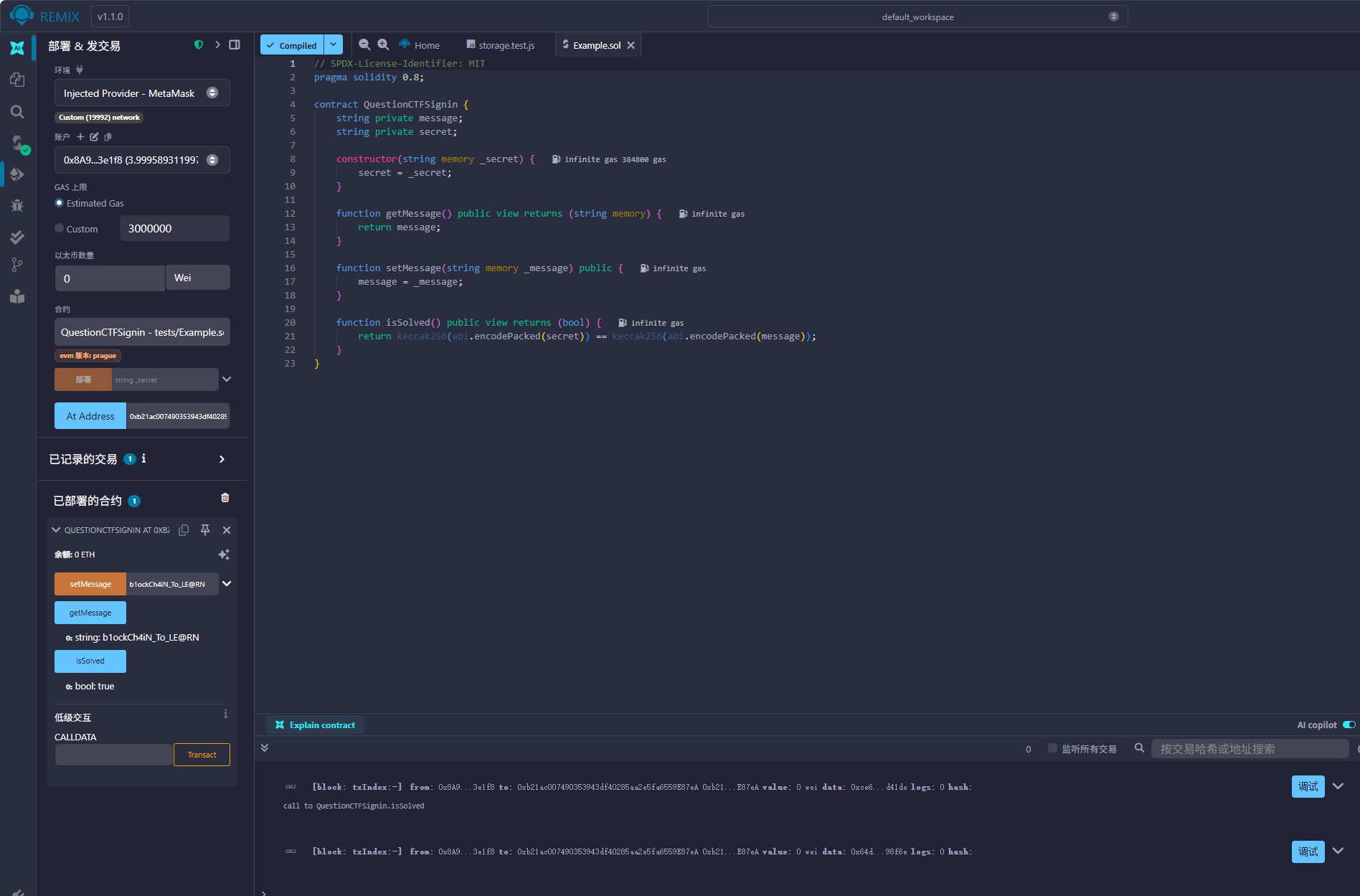Select the Estimated Gas radio option

pyautogui.click(x=60, y=203)
